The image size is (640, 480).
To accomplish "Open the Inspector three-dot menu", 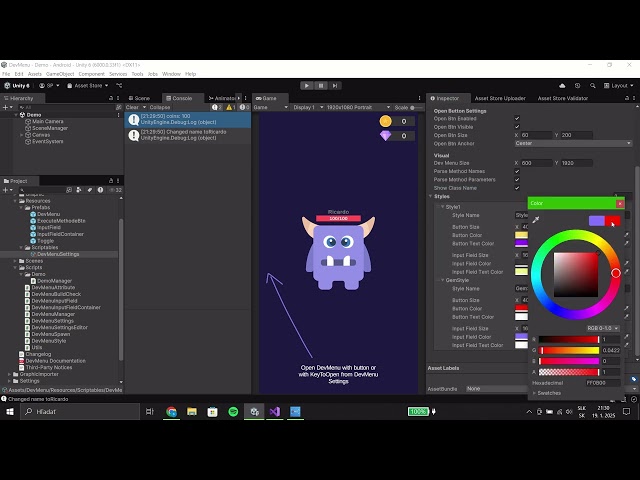I will pyautogui.click(x=634, y=98).
